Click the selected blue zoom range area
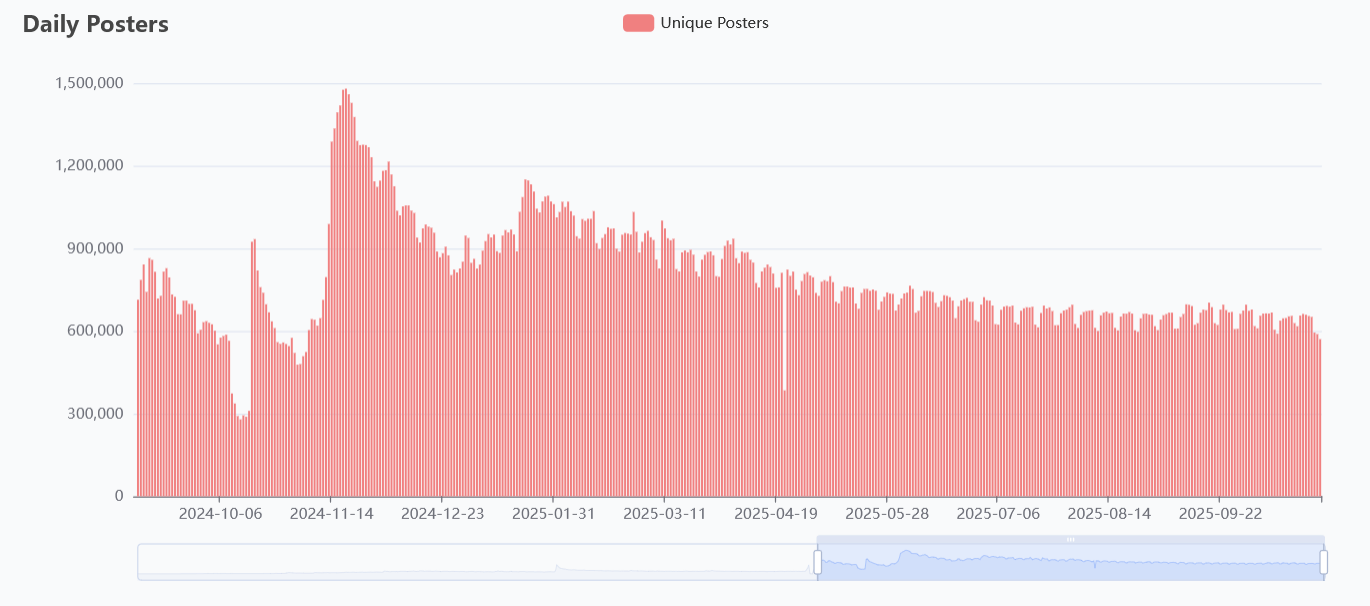 tap(1070, 562)
